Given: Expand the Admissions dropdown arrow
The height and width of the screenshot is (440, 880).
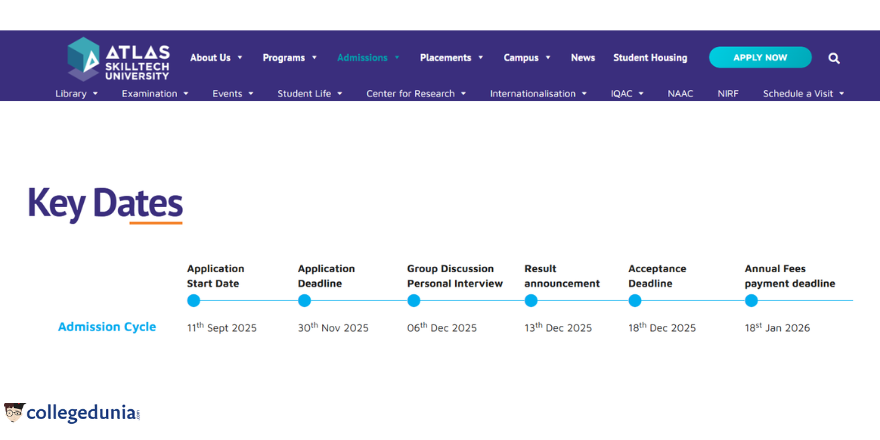Looking at the screenshot, I should tap(397, 57).
